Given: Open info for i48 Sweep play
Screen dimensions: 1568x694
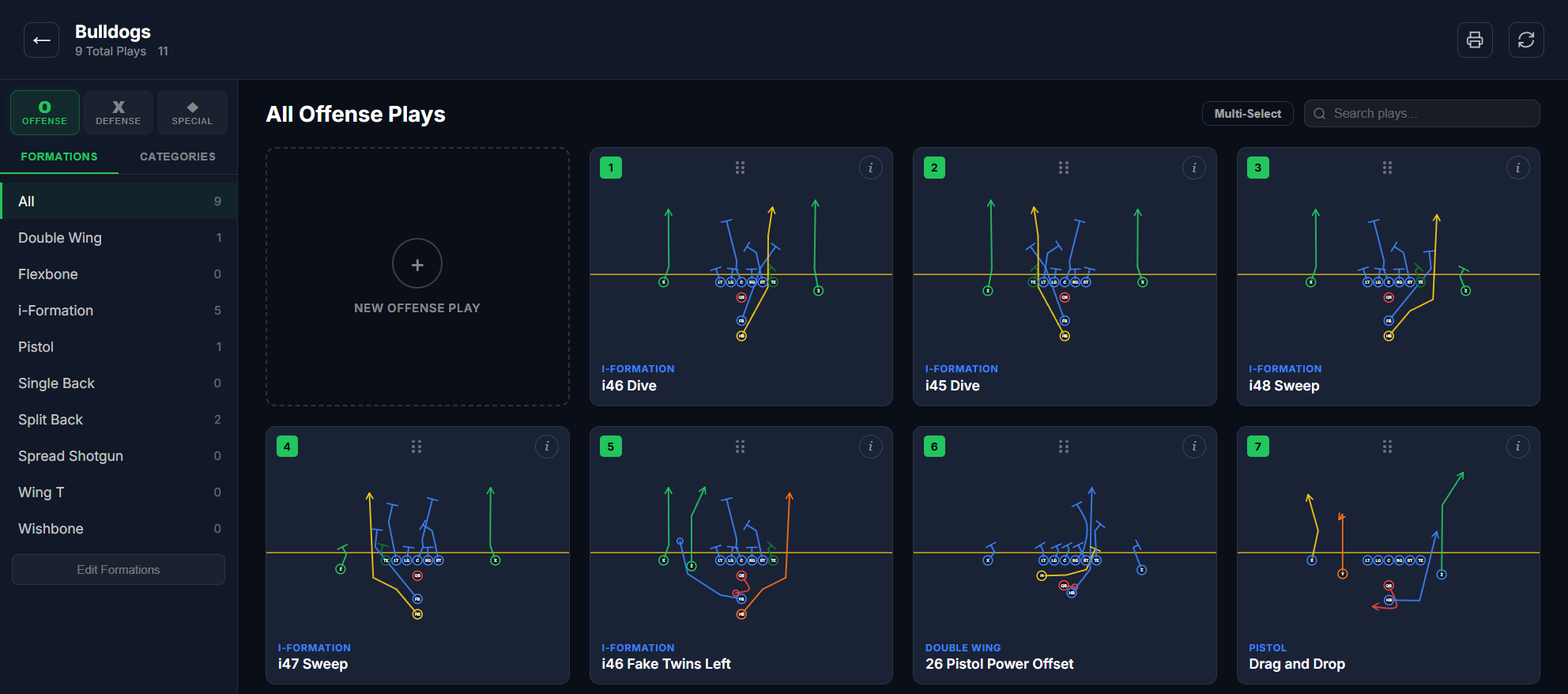Looking at the screenshot, I should [1517, 168].
